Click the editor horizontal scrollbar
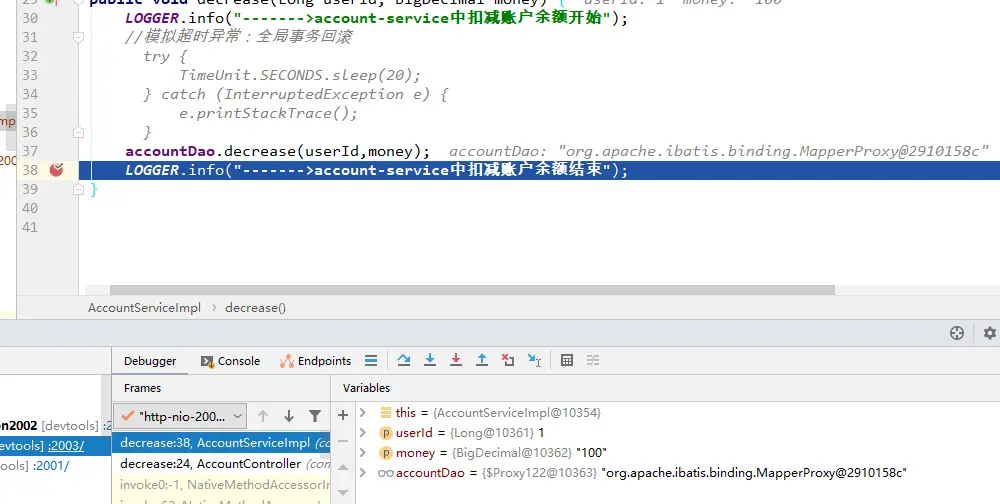The width and height of the screenshot is (1000, 504). point(472,290)
